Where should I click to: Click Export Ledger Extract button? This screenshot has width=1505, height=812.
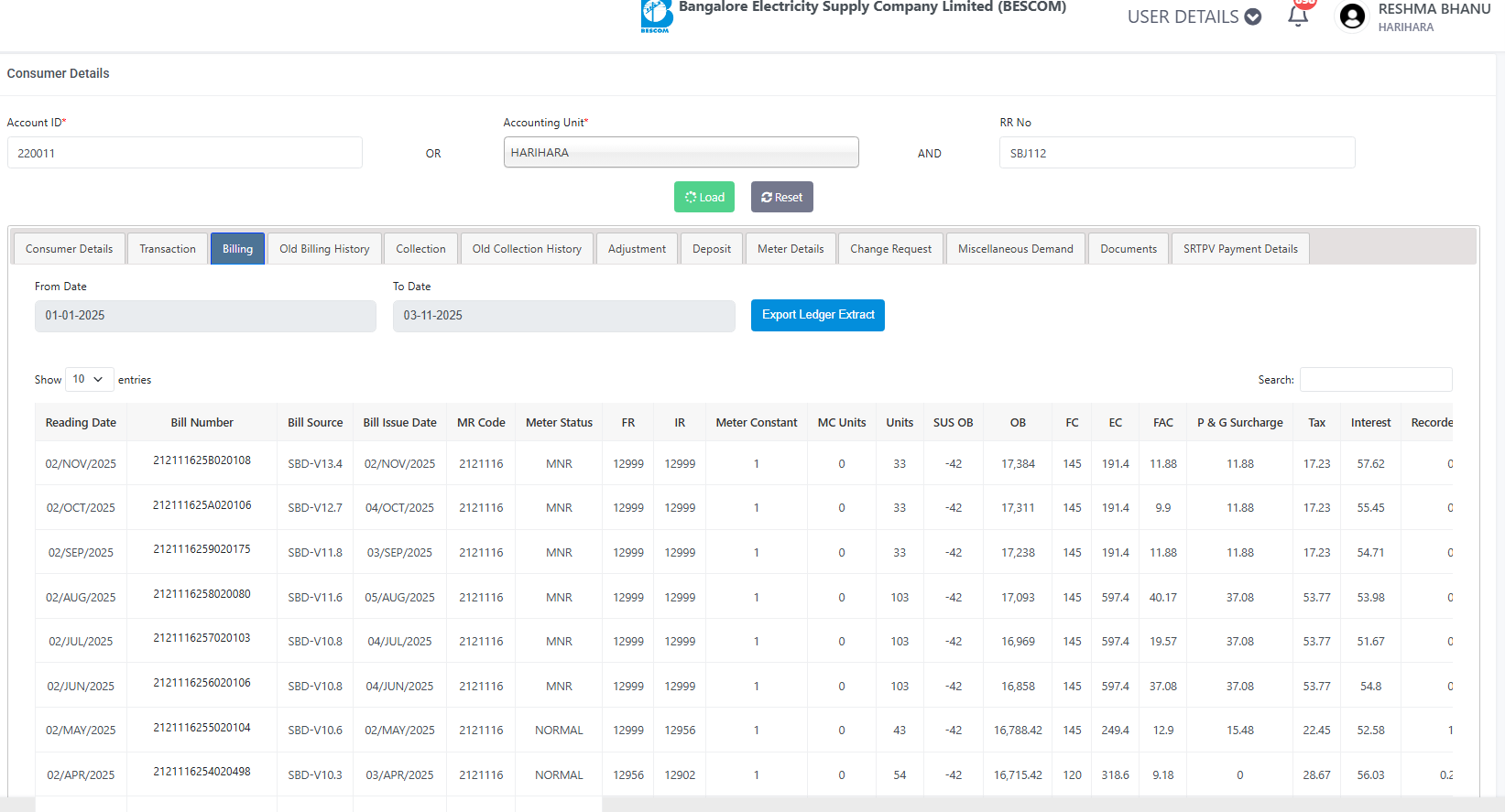[817, 315]
